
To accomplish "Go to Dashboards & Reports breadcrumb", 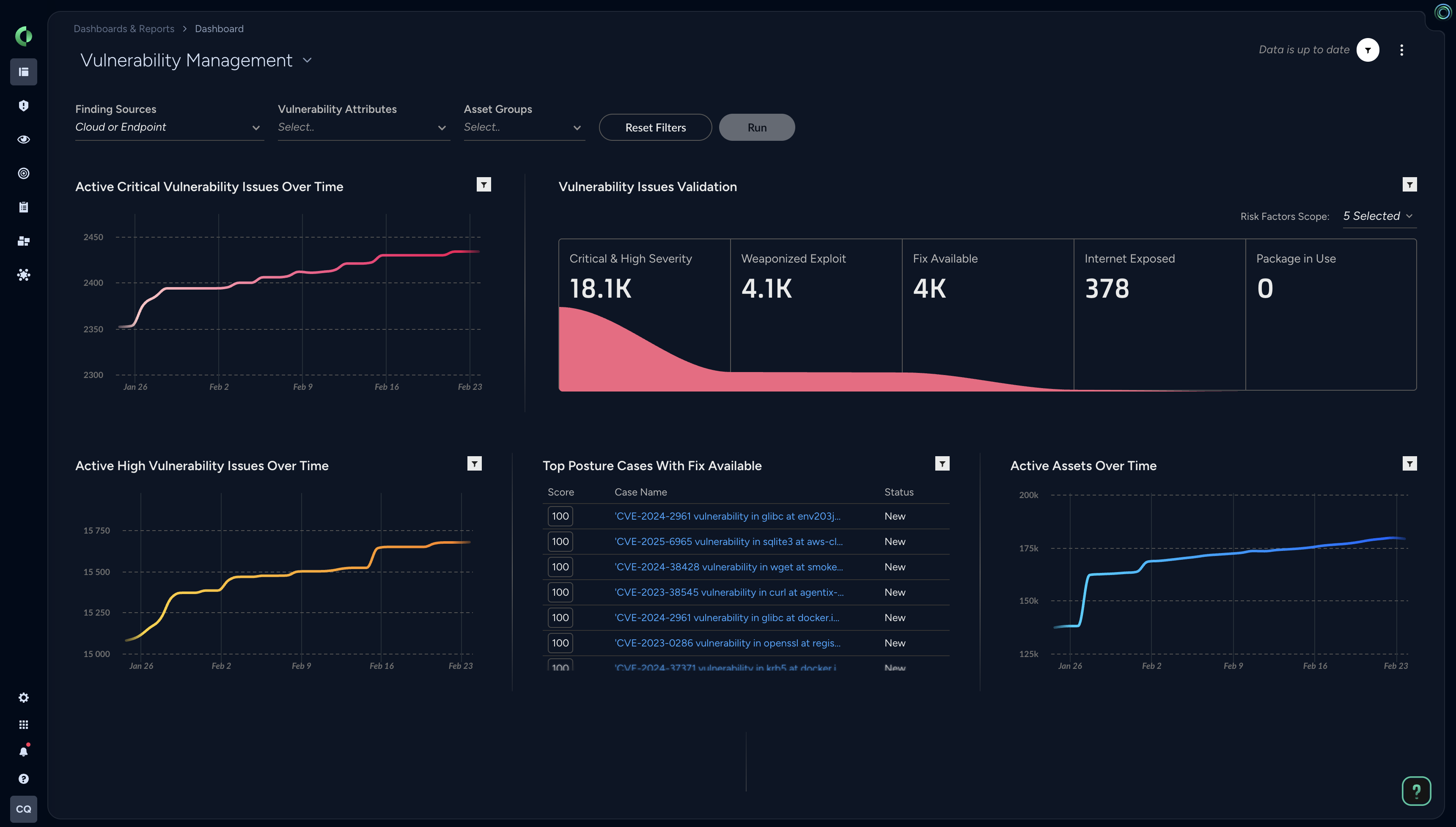I will pos(124,28).
